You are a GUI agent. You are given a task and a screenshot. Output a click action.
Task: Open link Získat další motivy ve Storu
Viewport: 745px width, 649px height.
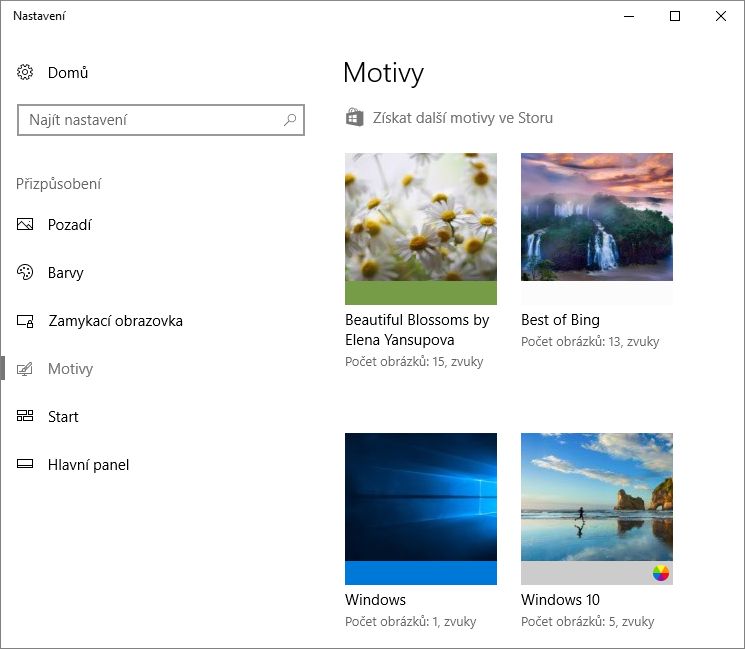point(462,118)
